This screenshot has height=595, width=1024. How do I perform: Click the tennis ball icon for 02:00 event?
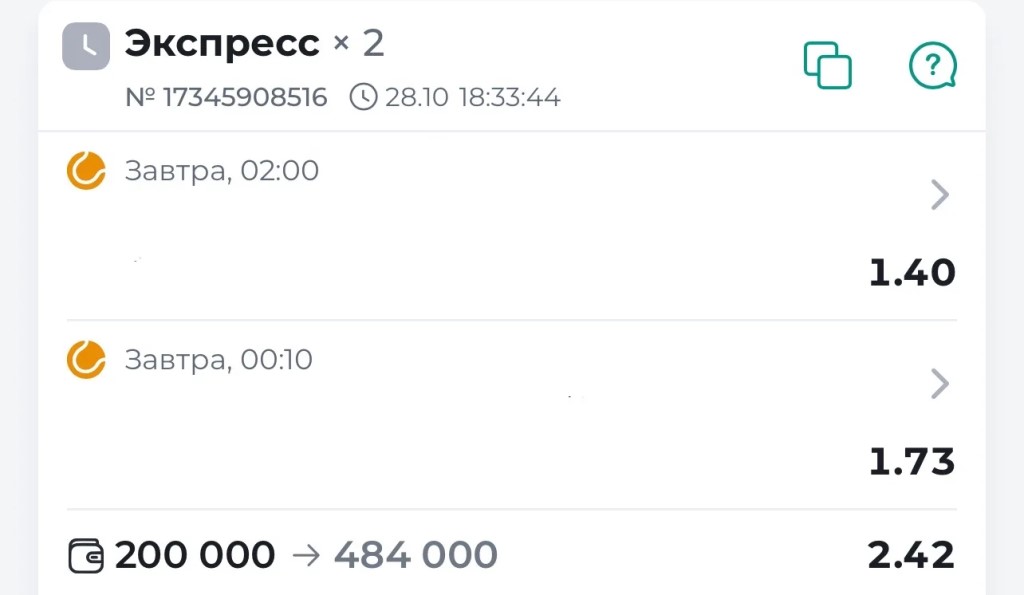(x=86, y=170)
